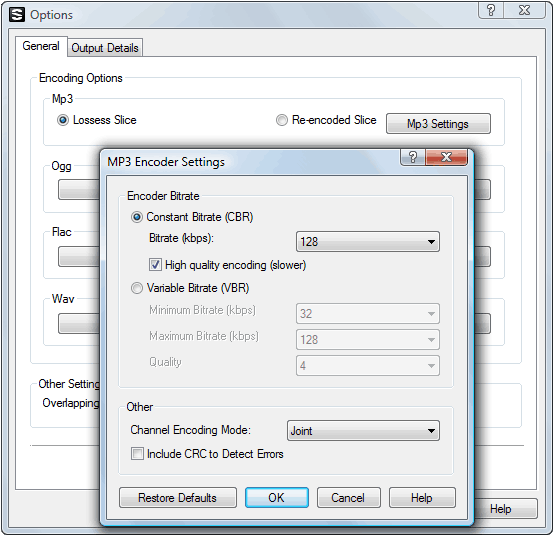Open the Bitrate (kbps) dropdown
The height and width of the screenshot is (536, 554).
[368, 242]
